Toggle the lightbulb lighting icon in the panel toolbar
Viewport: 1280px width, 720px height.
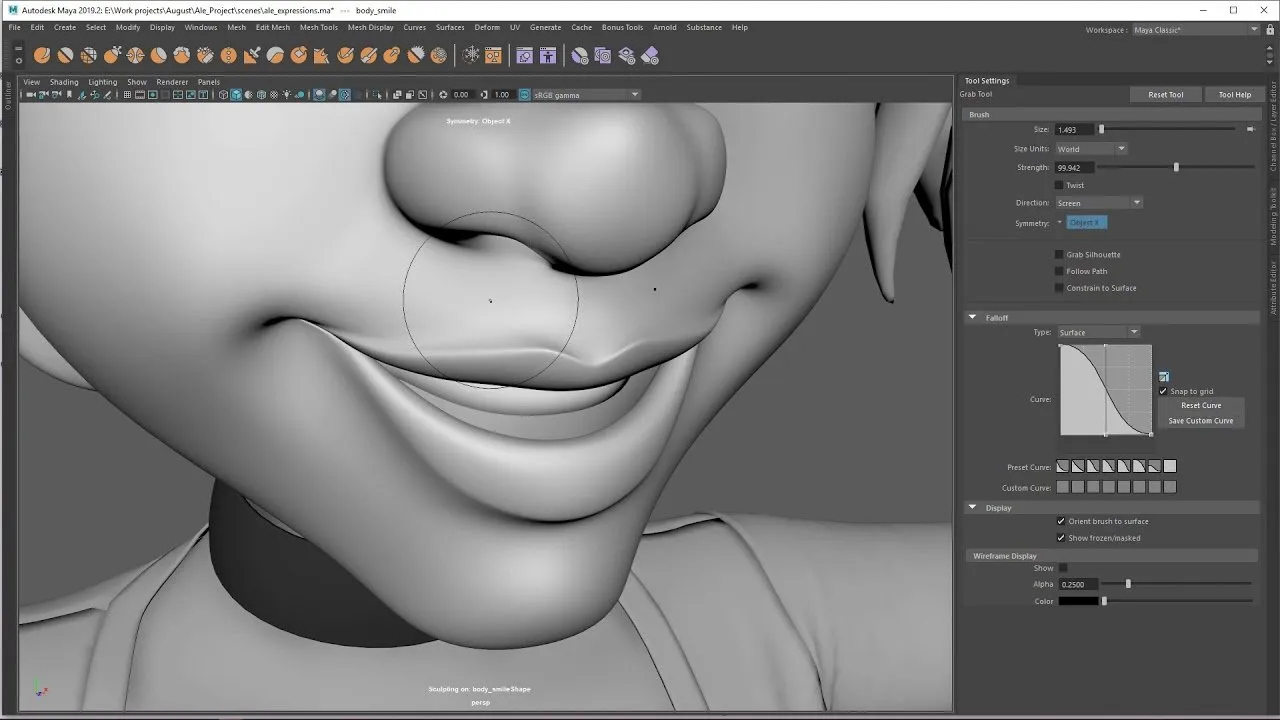click(287, 95)
